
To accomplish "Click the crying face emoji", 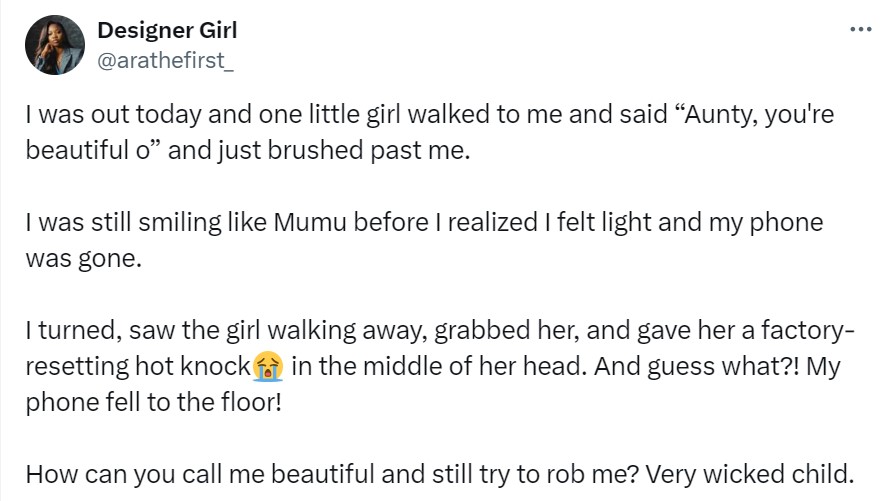I will pos(268,366).
